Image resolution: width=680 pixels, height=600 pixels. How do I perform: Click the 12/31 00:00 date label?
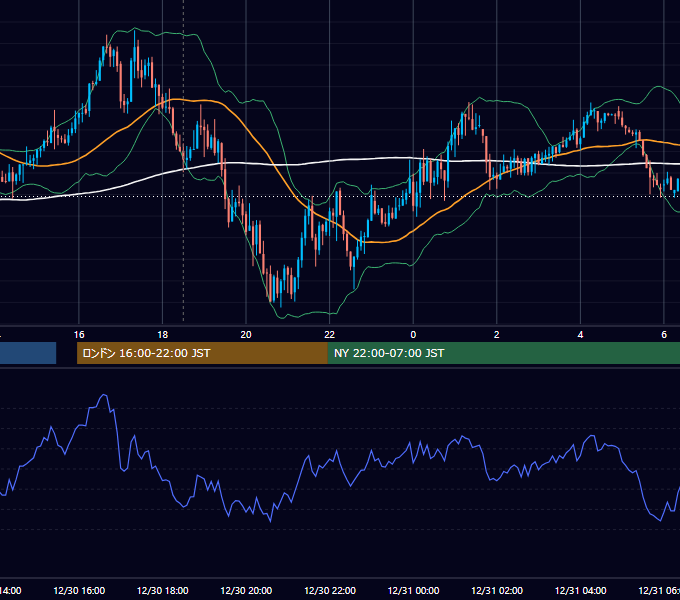tap(413, 590)
